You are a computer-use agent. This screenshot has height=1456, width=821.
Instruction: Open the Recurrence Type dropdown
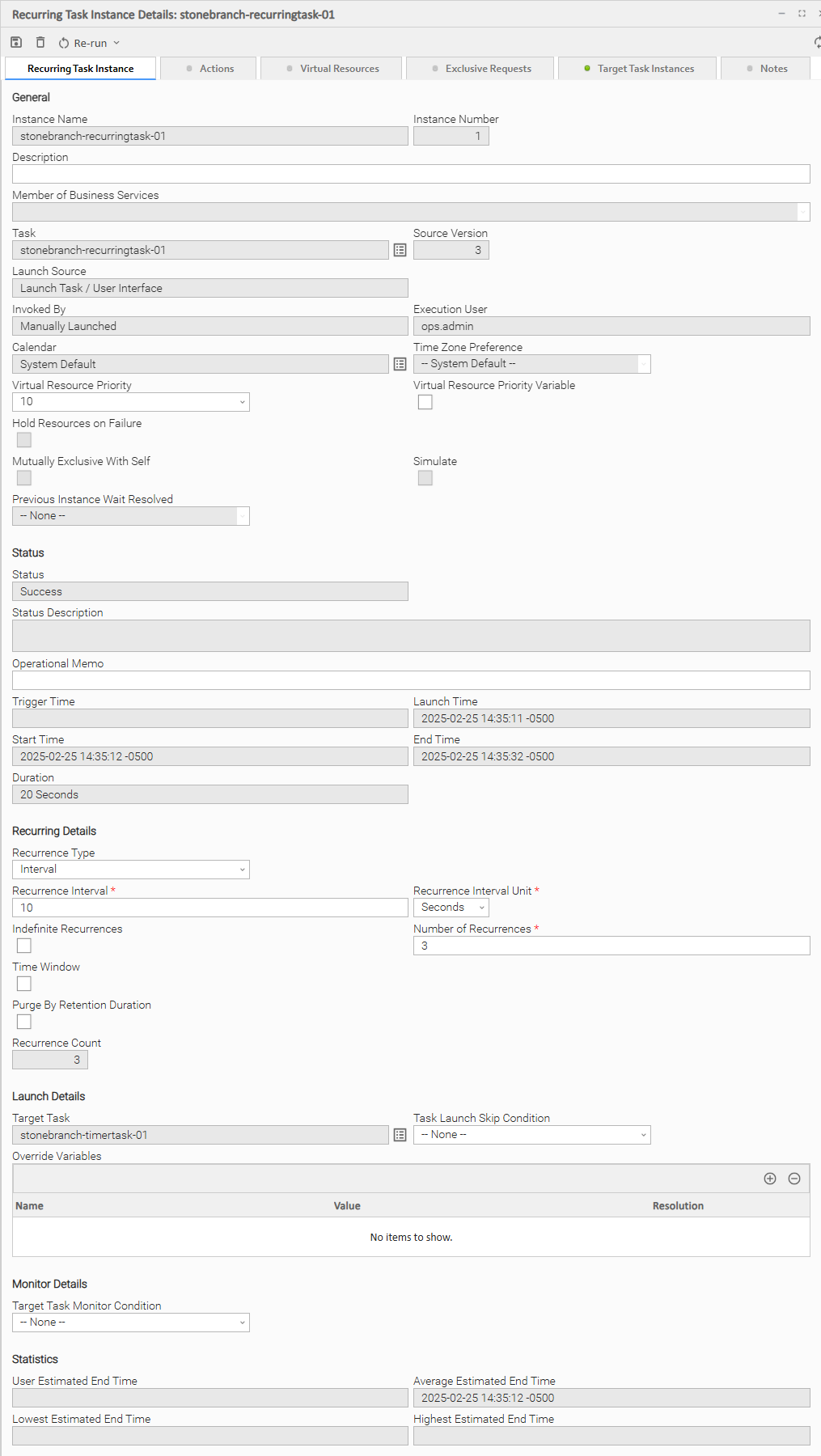point(131,870)
